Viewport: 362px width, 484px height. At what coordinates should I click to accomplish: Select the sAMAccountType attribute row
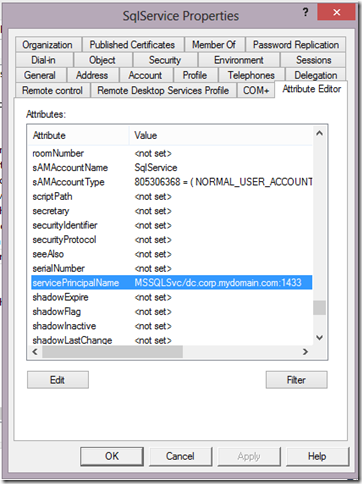[171, 182]
